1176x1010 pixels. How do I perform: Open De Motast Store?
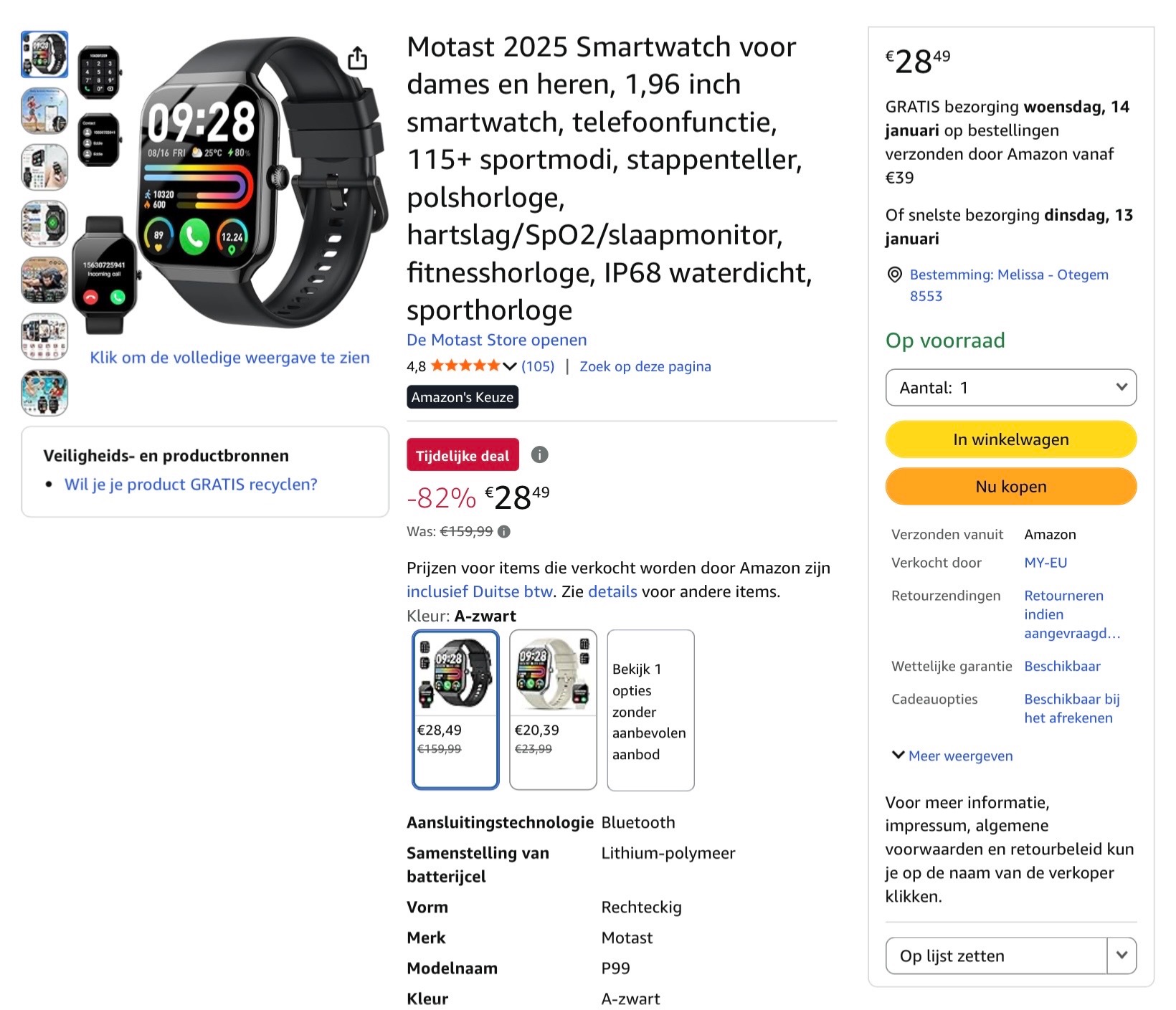(496, 340)
